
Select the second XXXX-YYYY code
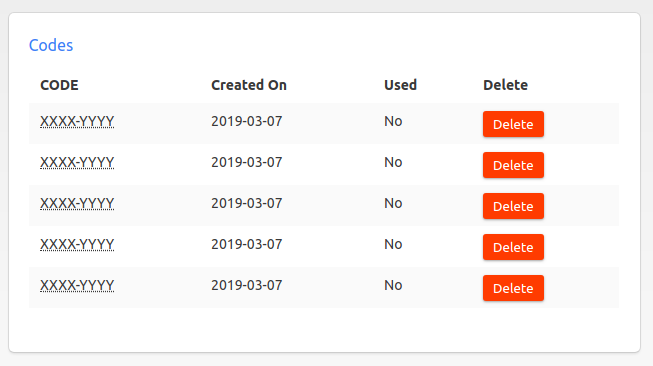[77, 162]
